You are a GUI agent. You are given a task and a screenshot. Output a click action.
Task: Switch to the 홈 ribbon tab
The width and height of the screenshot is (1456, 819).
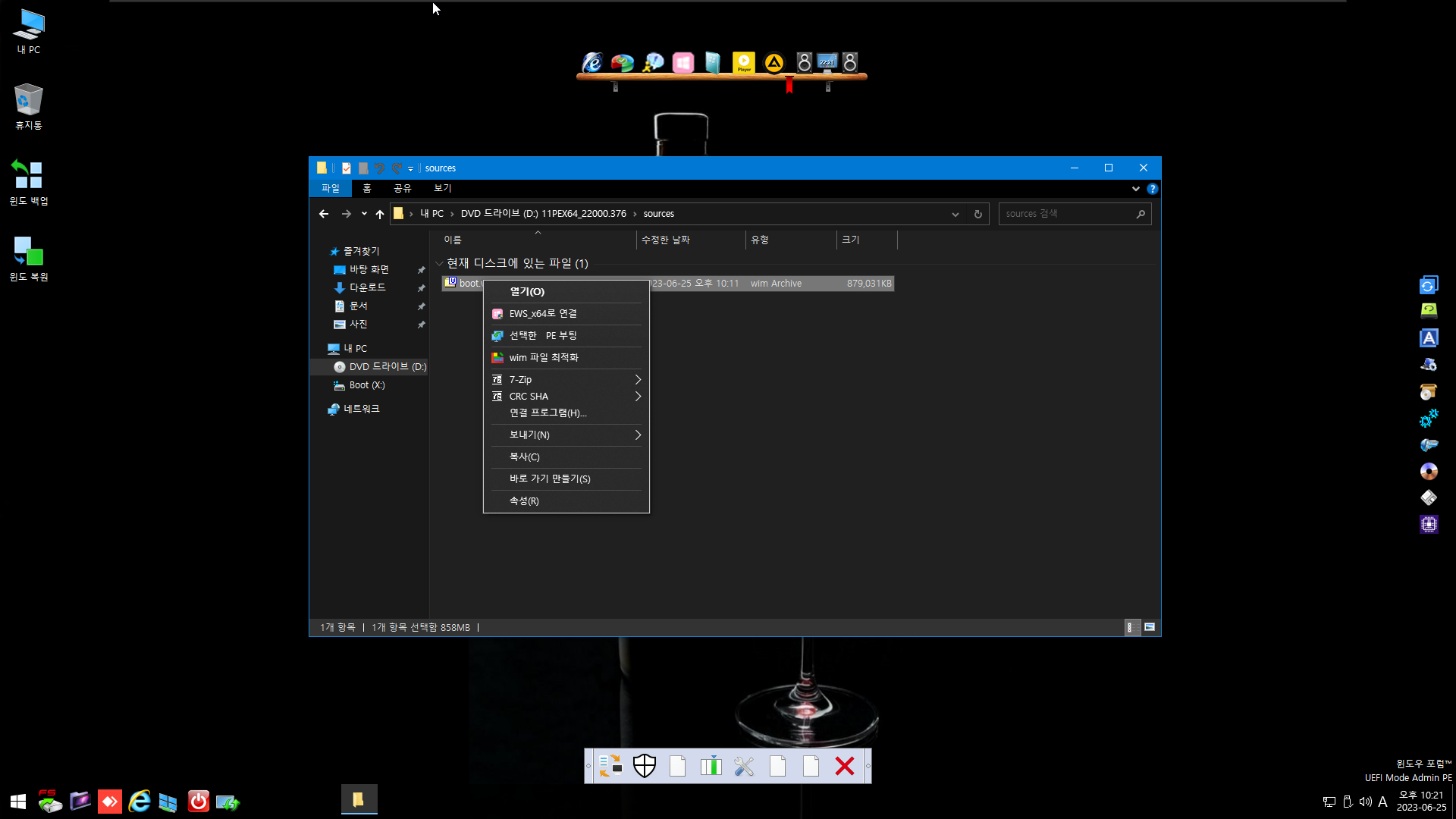click(367, 189)
